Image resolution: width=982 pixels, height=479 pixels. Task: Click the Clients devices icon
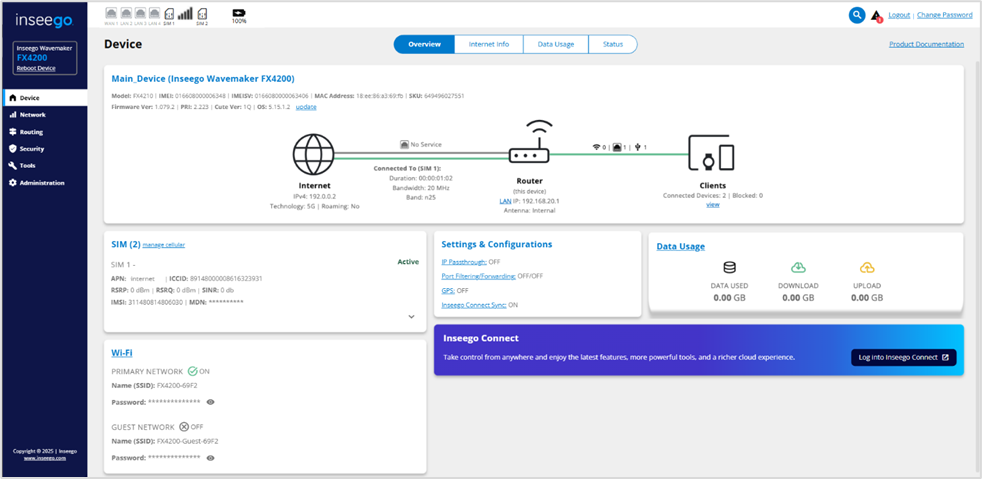click(712, 156)
